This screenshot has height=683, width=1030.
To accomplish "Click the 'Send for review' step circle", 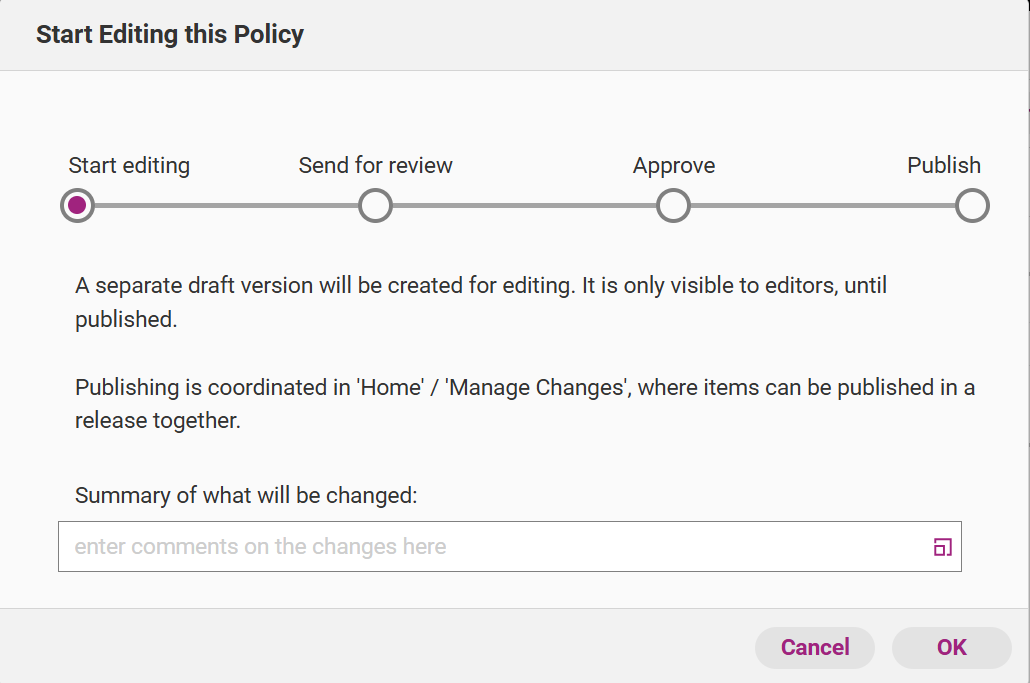I will point(375,206).
